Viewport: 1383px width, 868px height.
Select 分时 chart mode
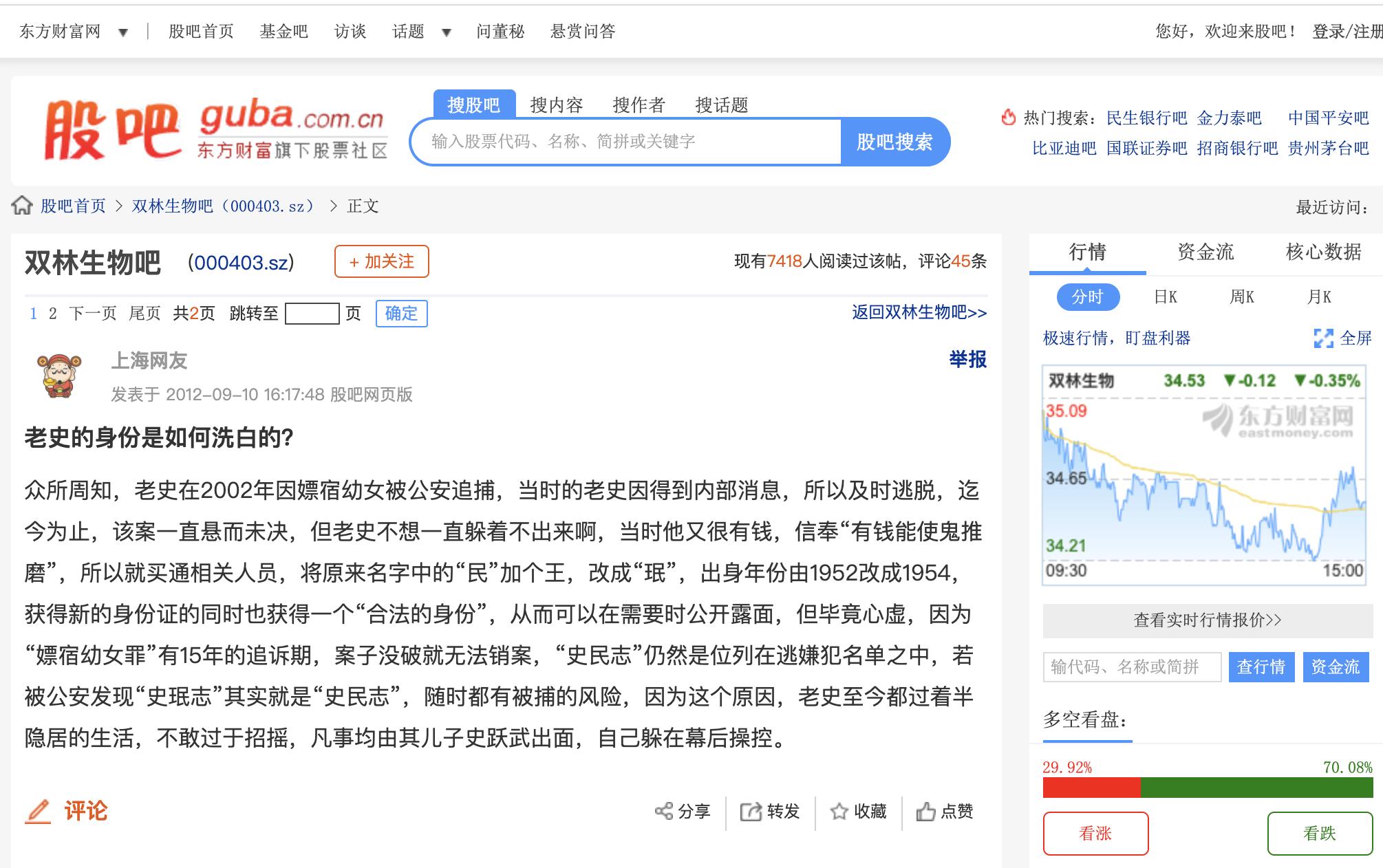(1088, 297)
